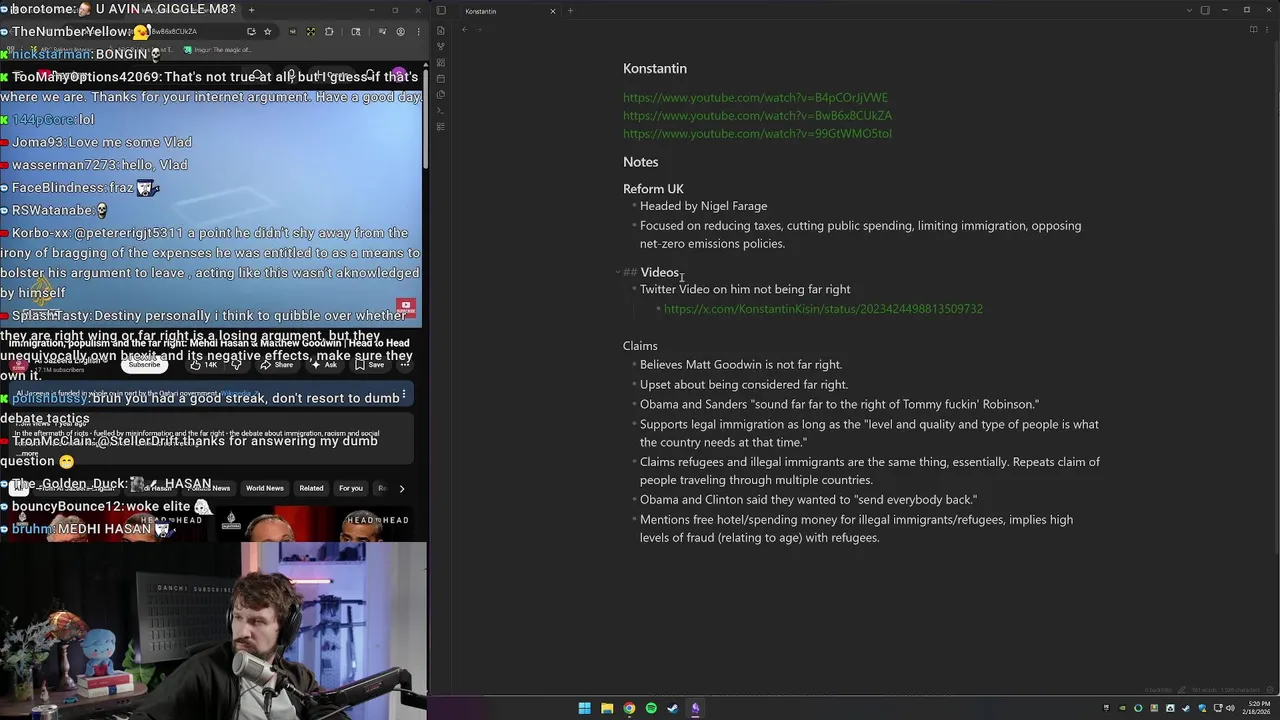Navigate back in Obsidian note history
The height and width of the screenshot is (720, 1280).
coord(464,30)
